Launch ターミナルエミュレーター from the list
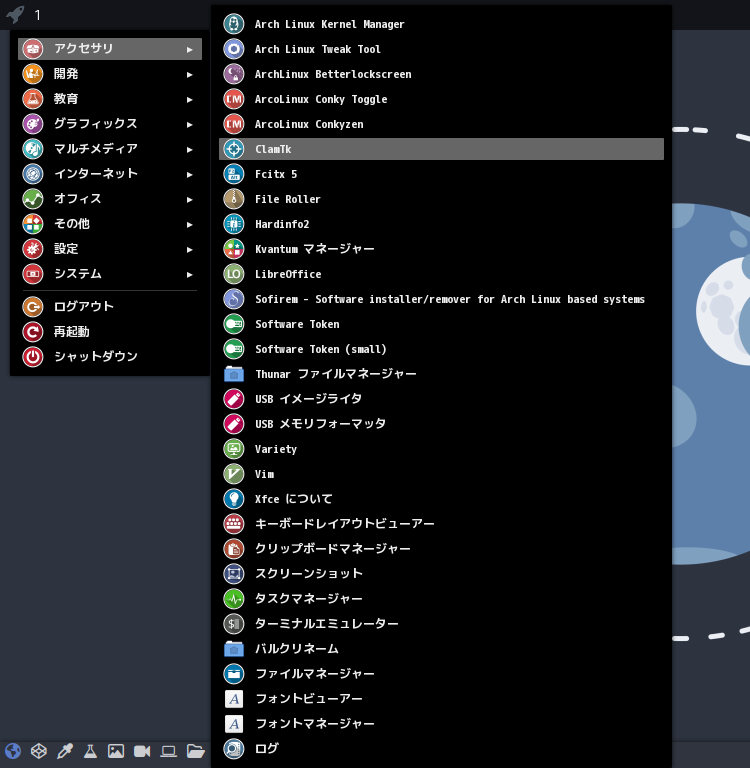 [x=326, y=624]
